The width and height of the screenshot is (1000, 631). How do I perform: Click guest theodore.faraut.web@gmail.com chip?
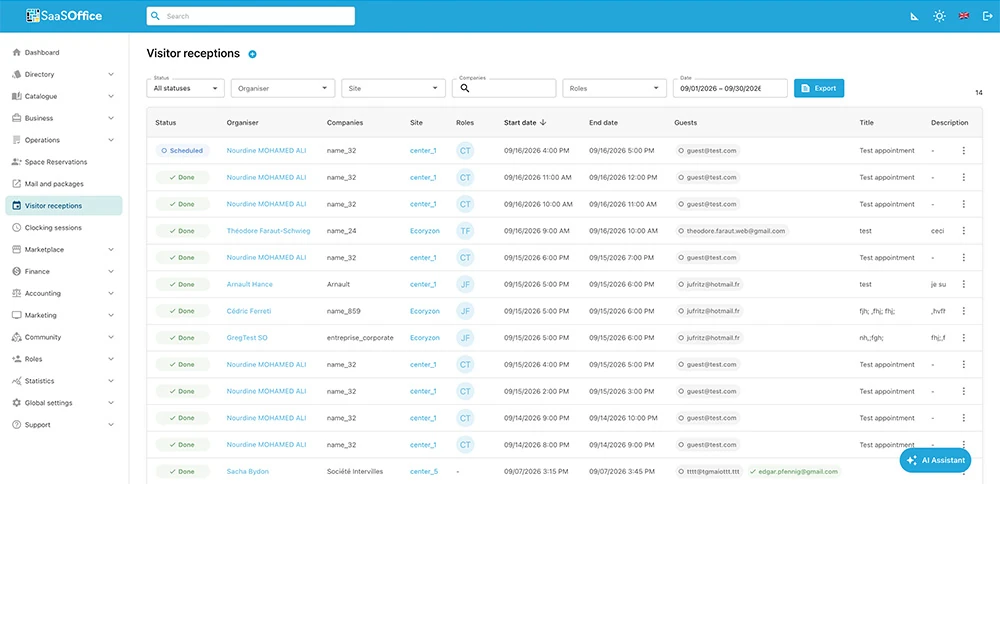pyautogui.click(x=732, y=231)
